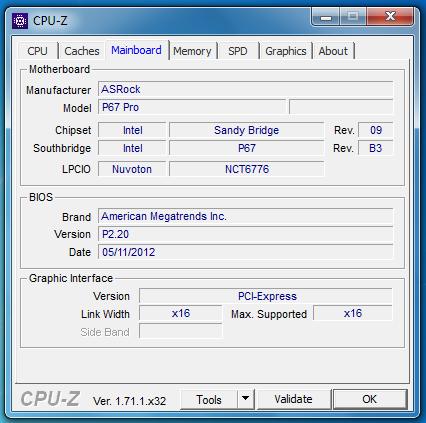Minimize the CPU-Z window
The height and width of the screenshot is (423, 426).
click(x=326, y=16)
